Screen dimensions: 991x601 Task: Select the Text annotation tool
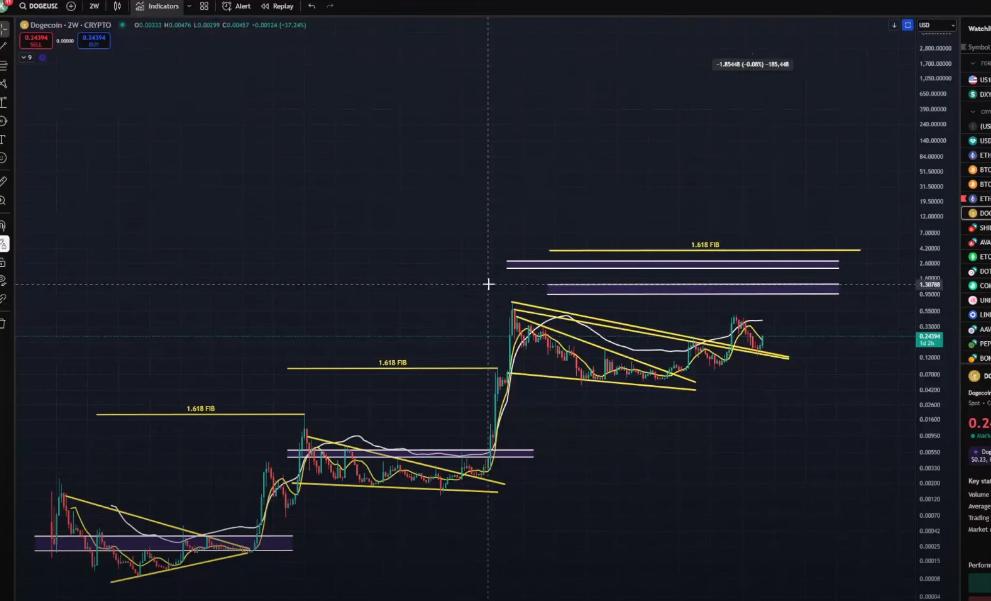pyautogui.click(x=4, y=139)
